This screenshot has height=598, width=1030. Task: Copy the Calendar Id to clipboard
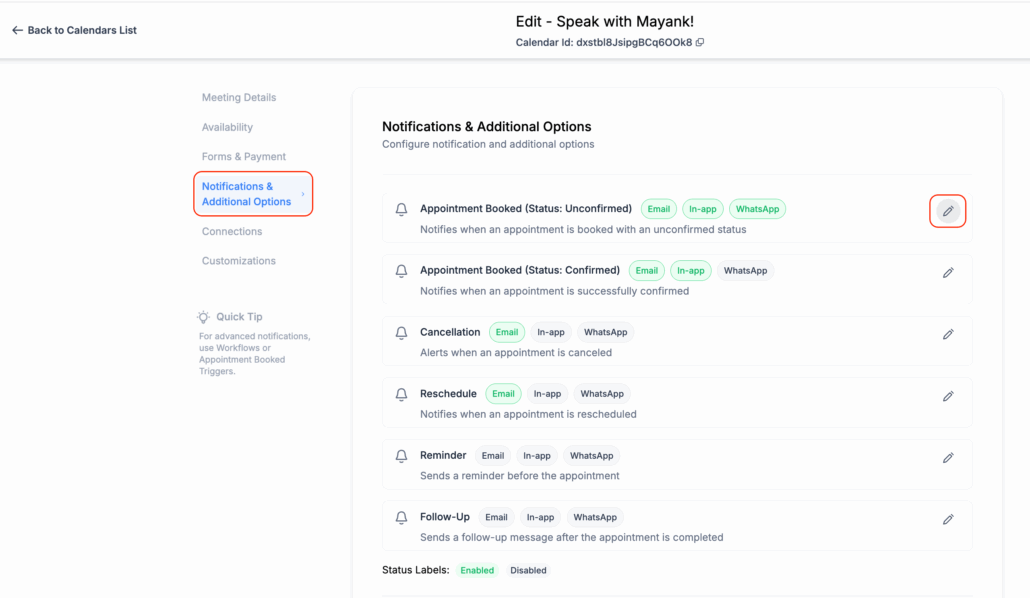point(700,43)
